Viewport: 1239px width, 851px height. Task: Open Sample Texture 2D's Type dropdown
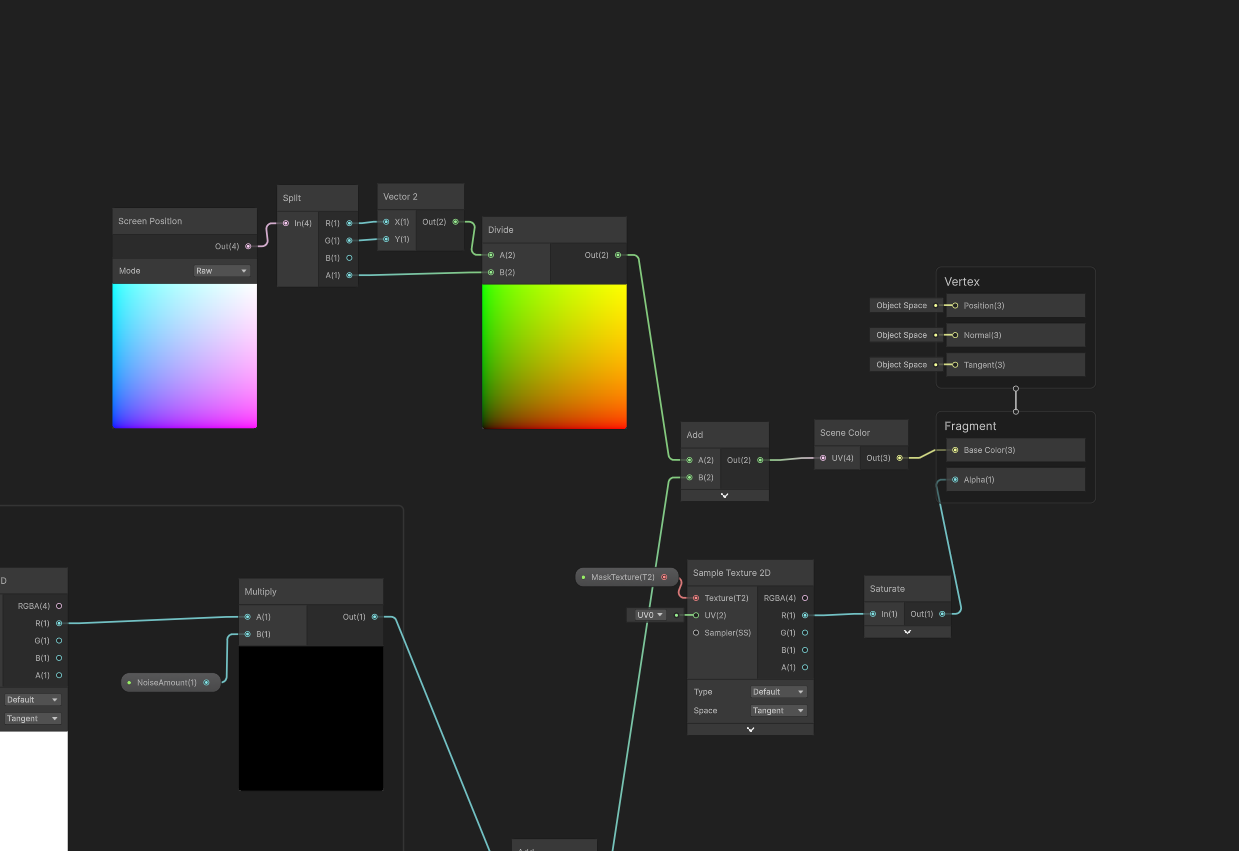click(778, 692)
